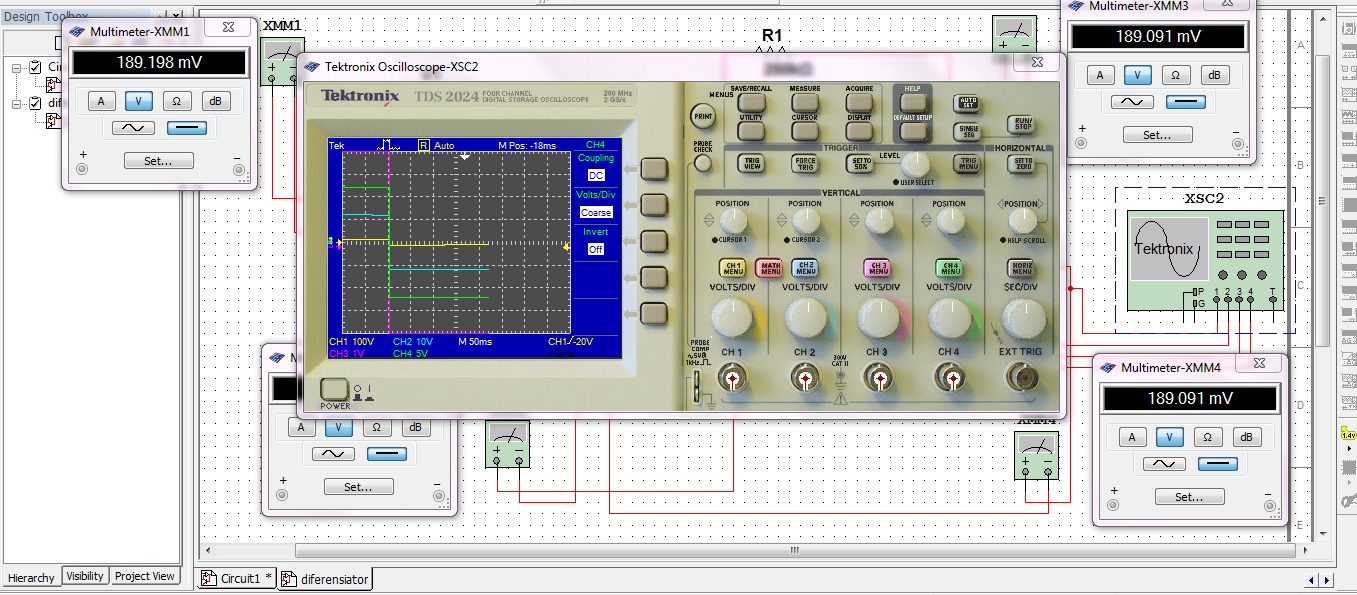Image resolution: width=1357 pixels, height=595 pixels.
Task: Click the AUTO SET button on oscilloscope
Action: point(968,102)
